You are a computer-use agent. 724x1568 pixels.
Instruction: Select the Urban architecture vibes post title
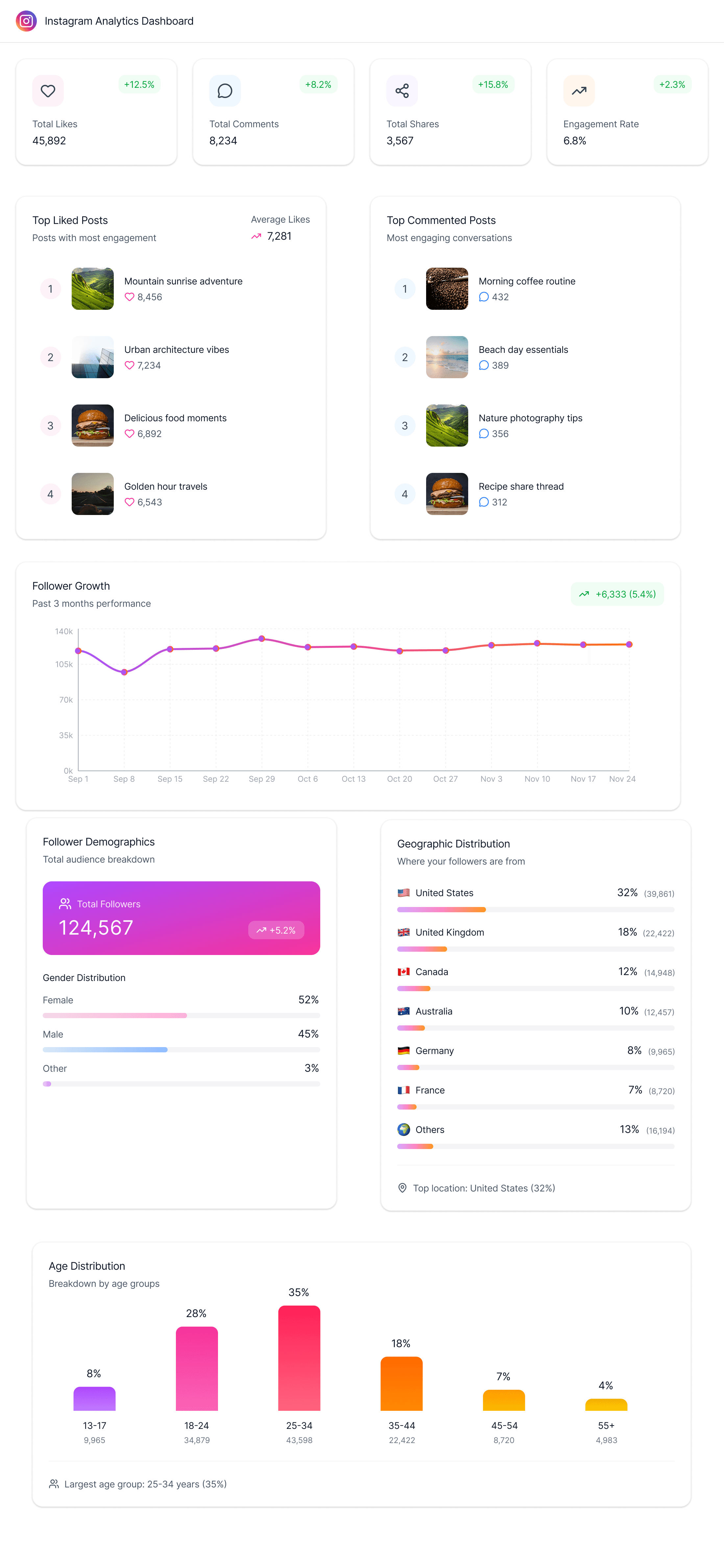pyautogui.click(x=177, y=349)
